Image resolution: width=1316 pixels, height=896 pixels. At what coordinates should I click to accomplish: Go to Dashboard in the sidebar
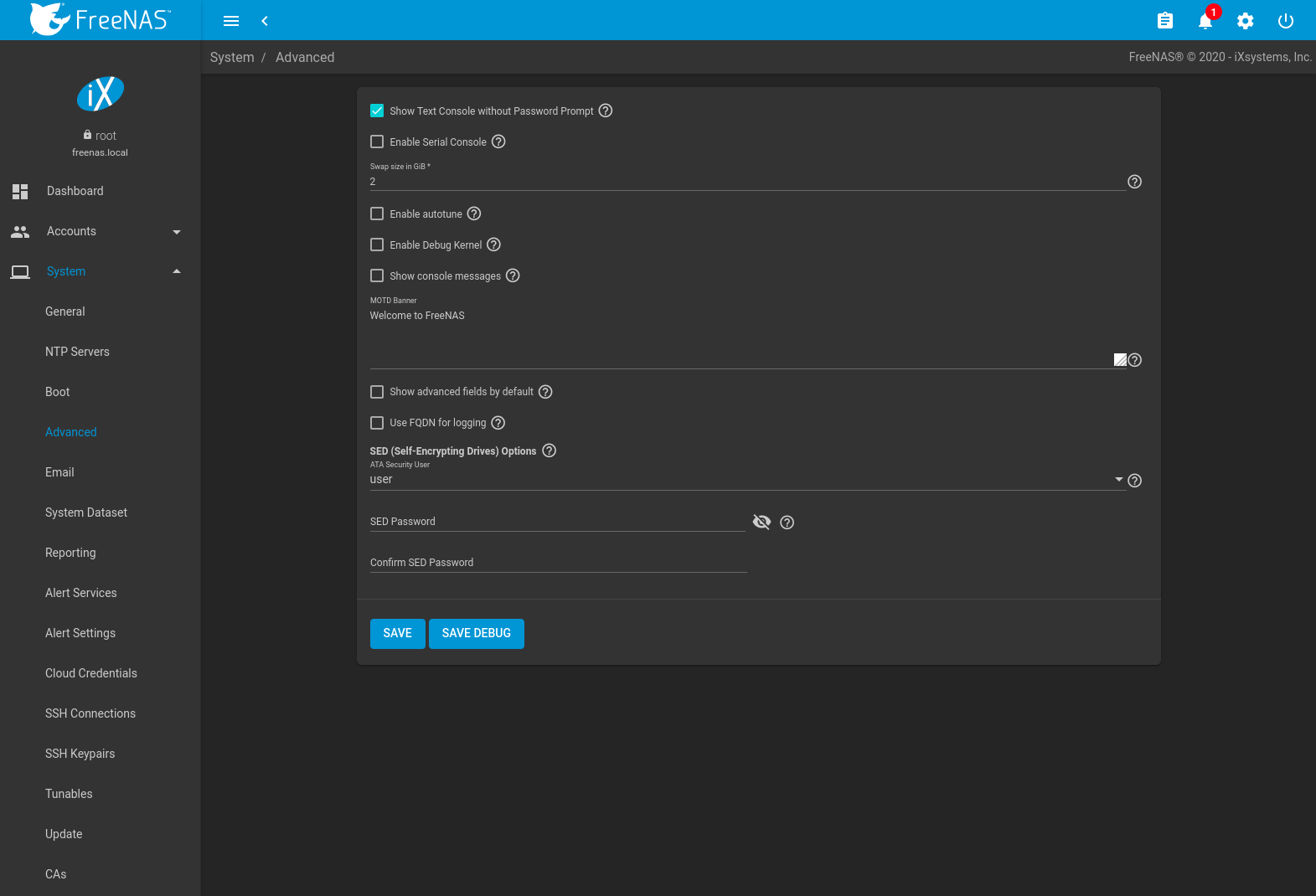point(75,191)
